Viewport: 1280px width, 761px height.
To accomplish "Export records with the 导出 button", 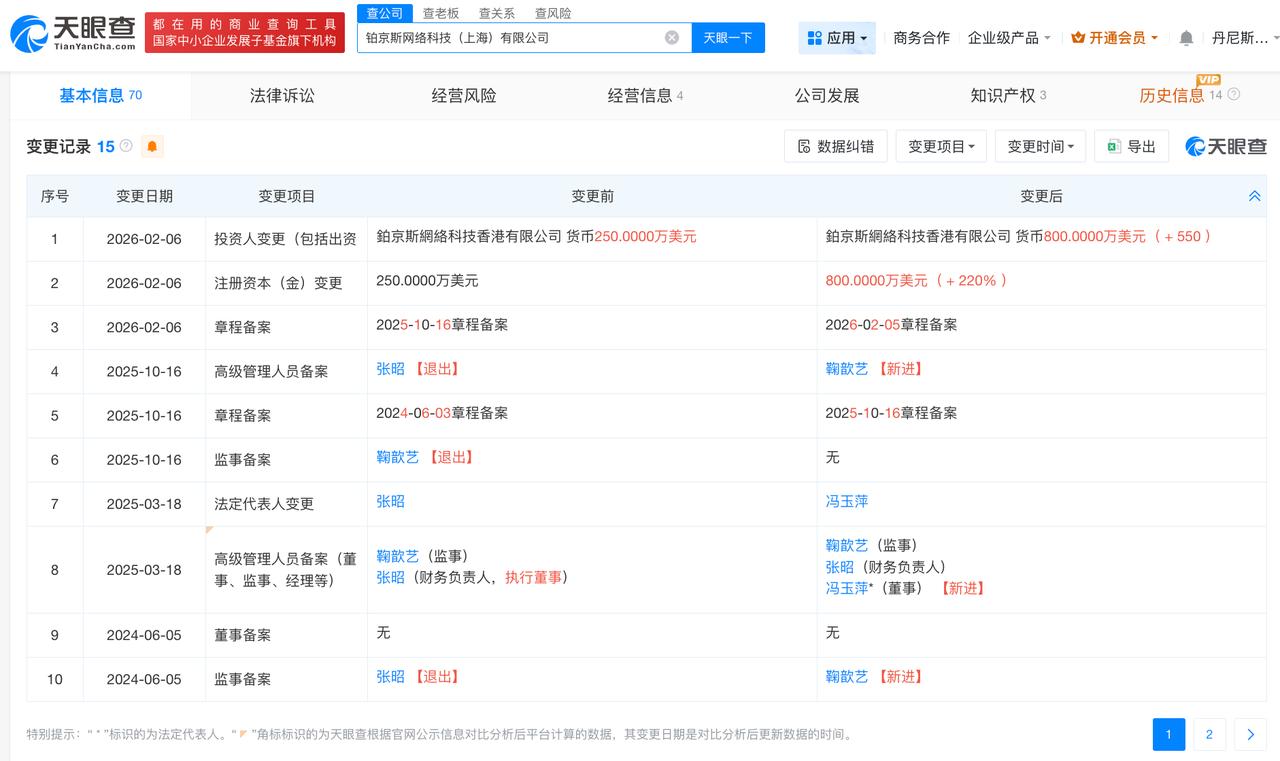I will pos(1131,147).
